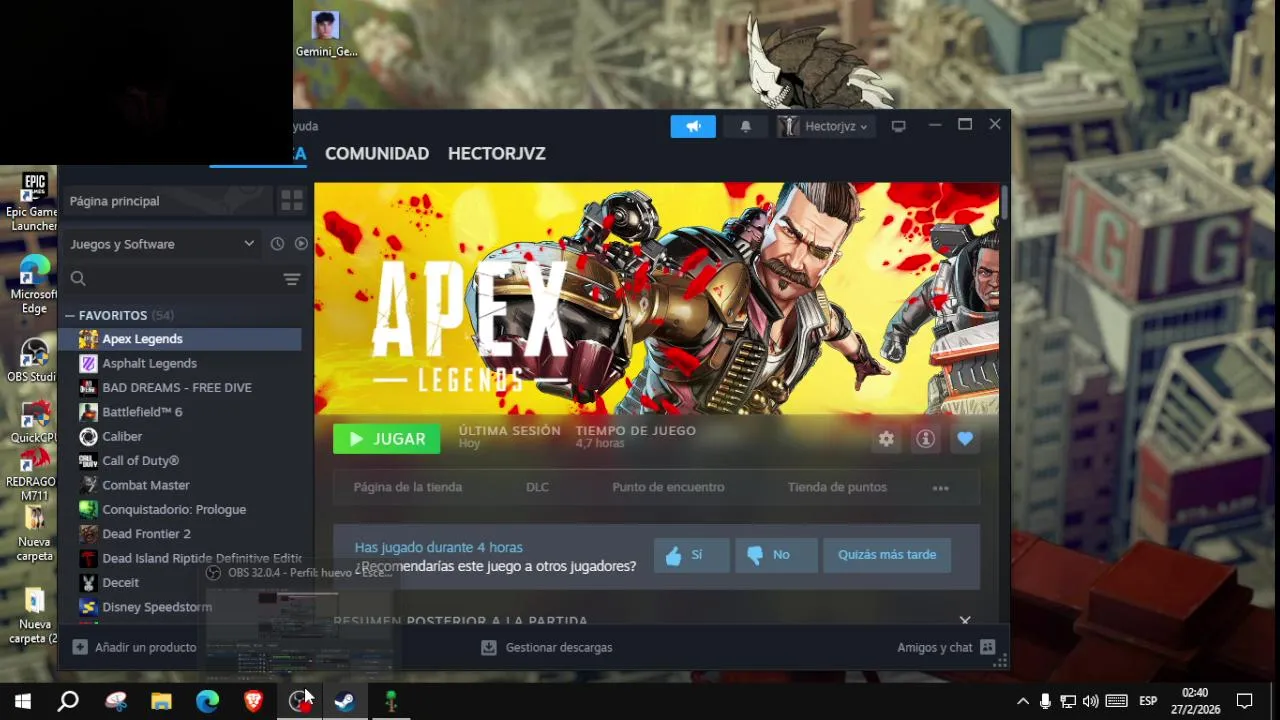Image resolution: width=1280 pixels, height=720 pixels.
Task: Click the Deceit game icon in list
Action: coord(88,582)
